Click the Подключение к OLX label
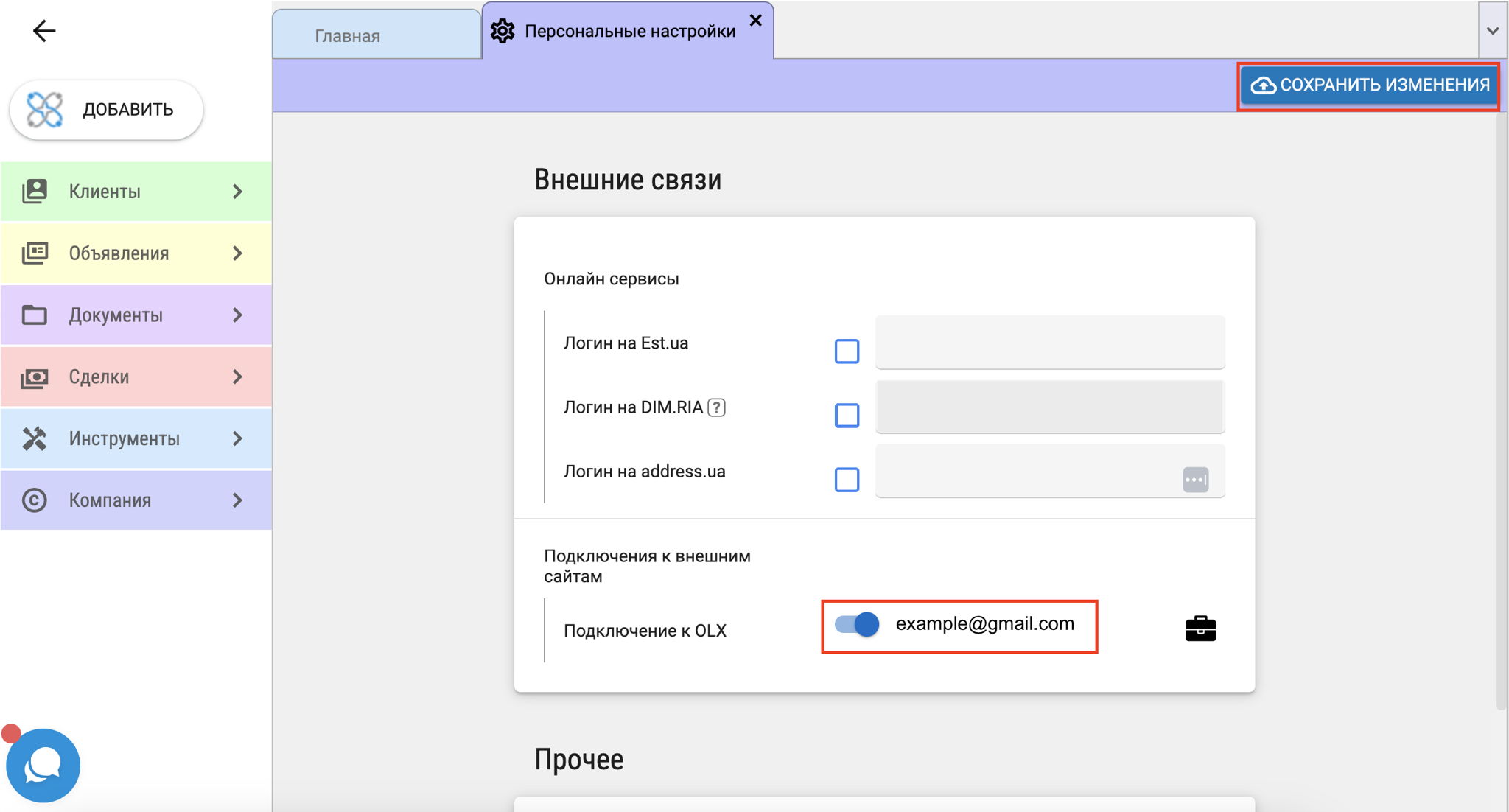 point(645,631)
